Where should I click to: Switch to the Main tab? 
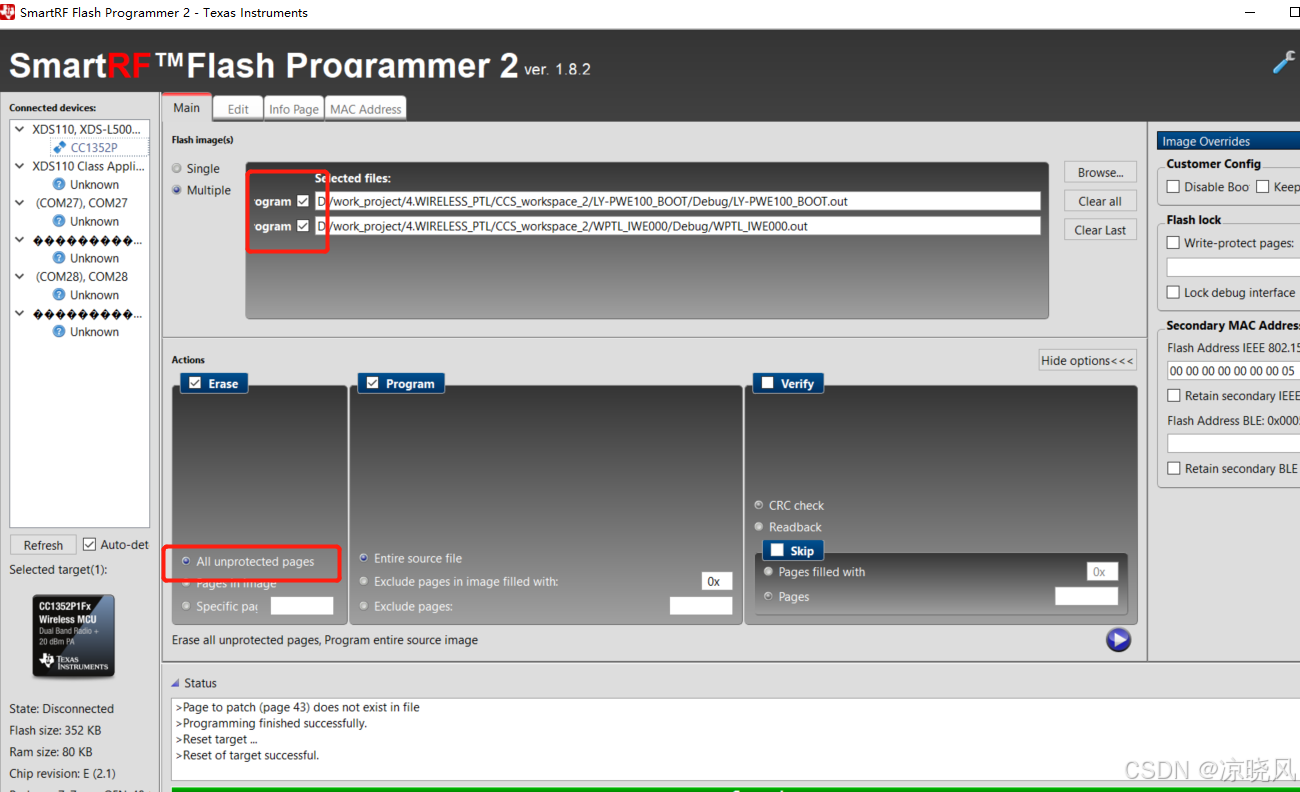click(x=186, y=107)
